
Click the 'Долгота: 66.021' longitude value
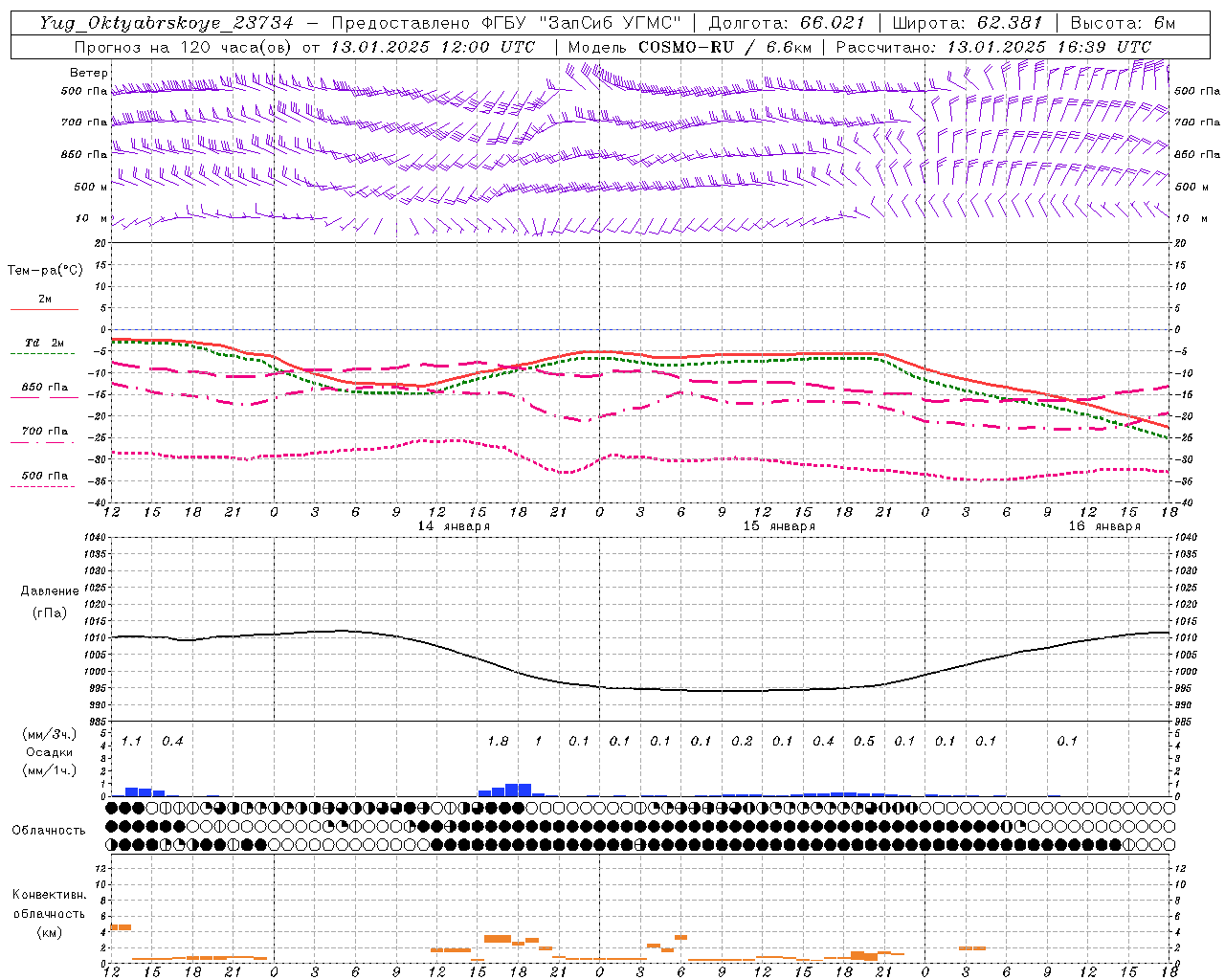click(x=787, y=23)
